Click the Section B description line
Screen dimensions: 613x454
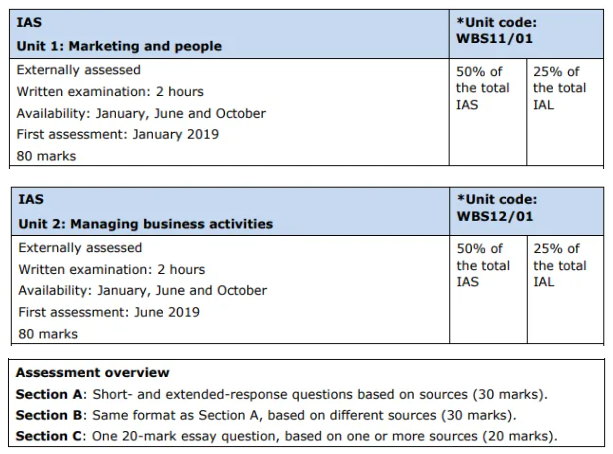[266, 415]
